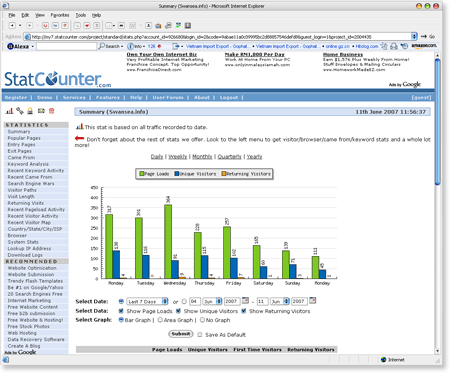Enable Save As Default checkbox
Image resolution: width=450 pixels, height=377 pixels.
tap(200, 335)
